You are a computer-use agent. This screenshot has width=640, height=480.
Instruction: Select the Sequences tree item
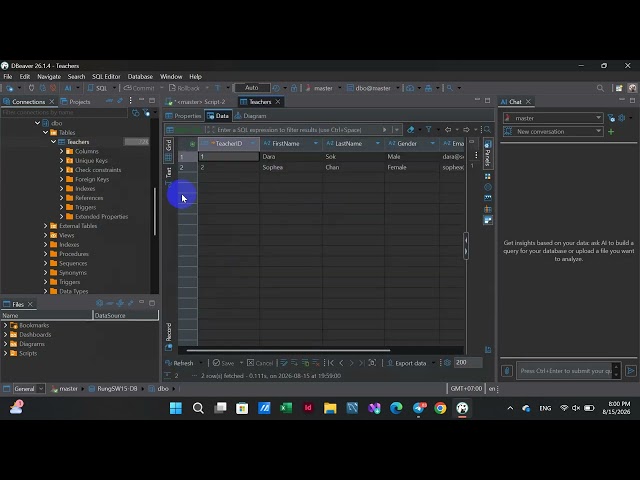tap(73, 263)
